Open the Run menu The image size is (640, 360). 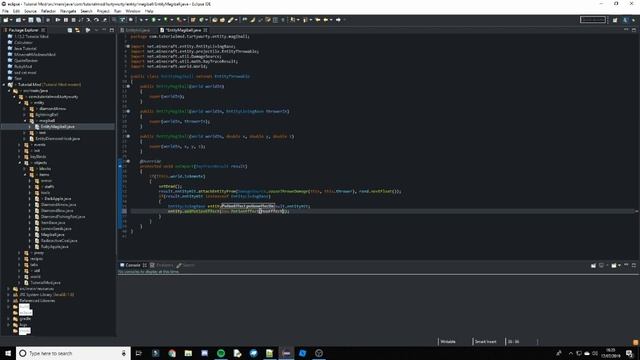tap(118, 11)
